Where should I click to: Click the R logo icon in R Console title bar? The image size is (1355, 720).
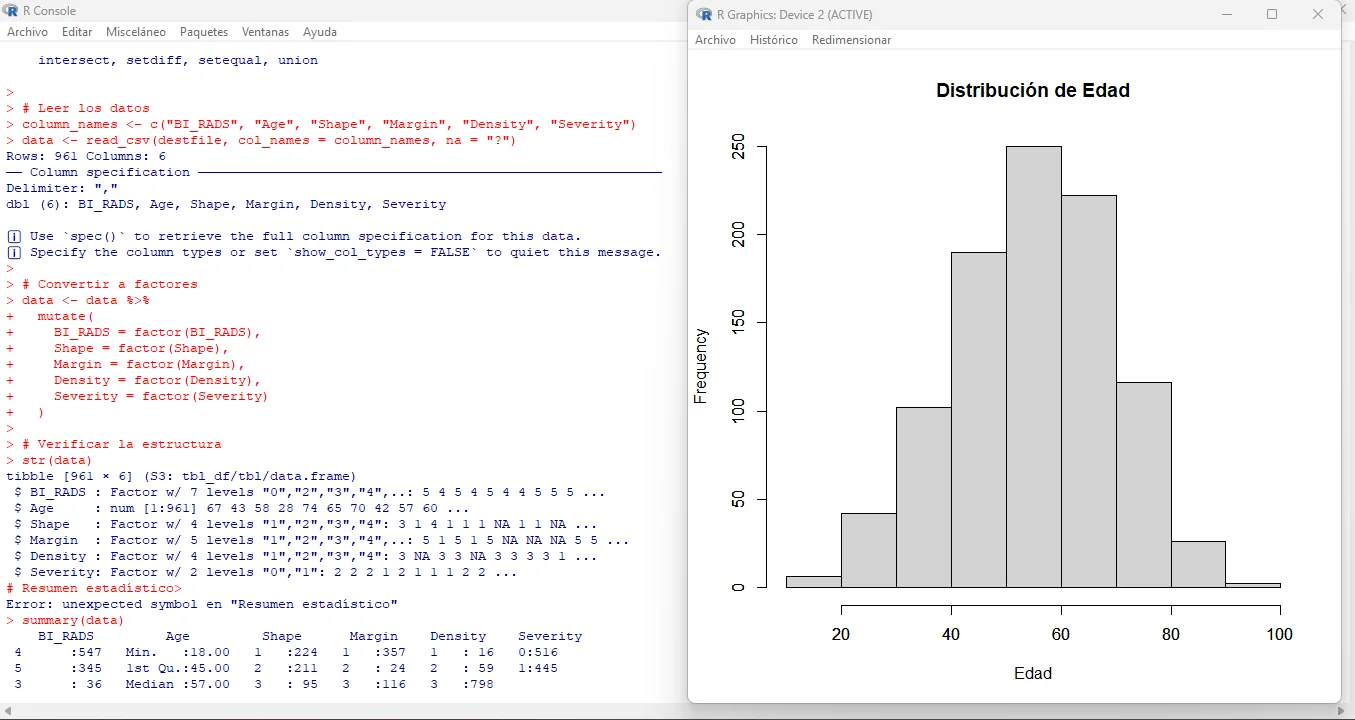point(10,10)
